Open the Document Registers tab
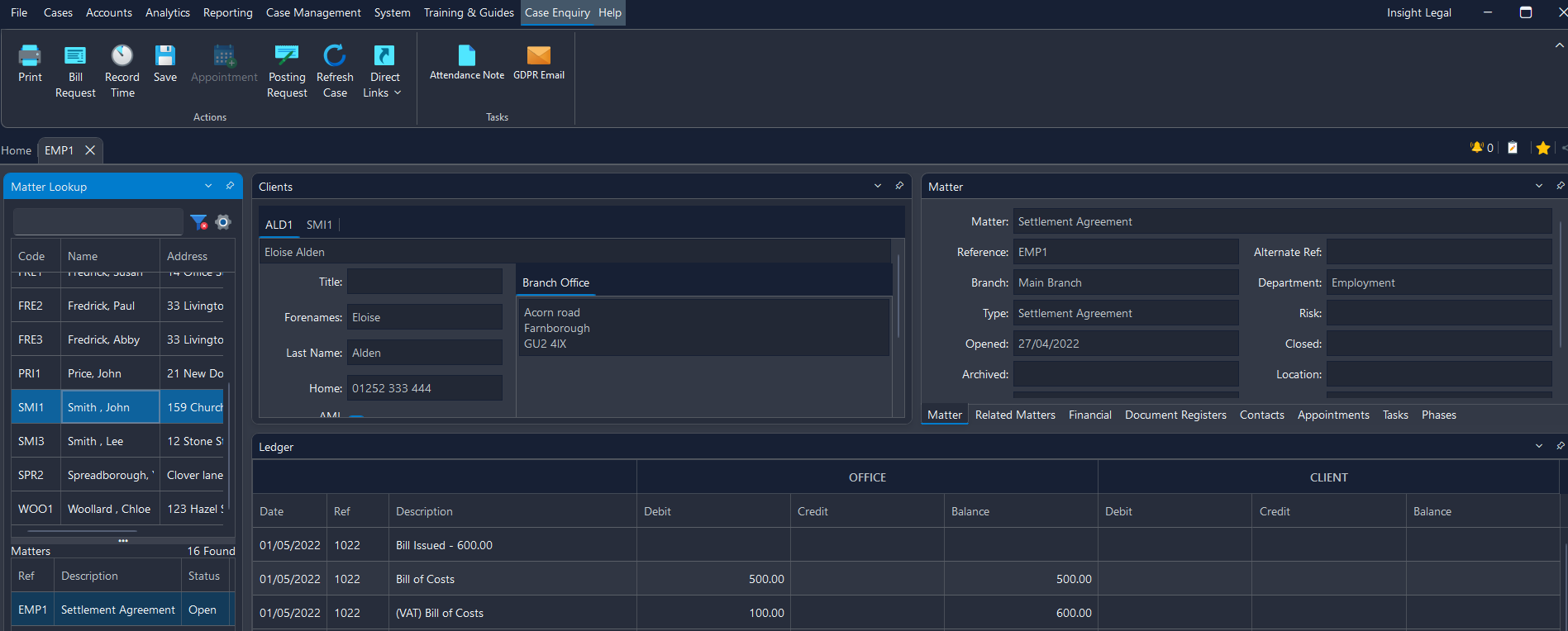 [x=1175, y=415]
